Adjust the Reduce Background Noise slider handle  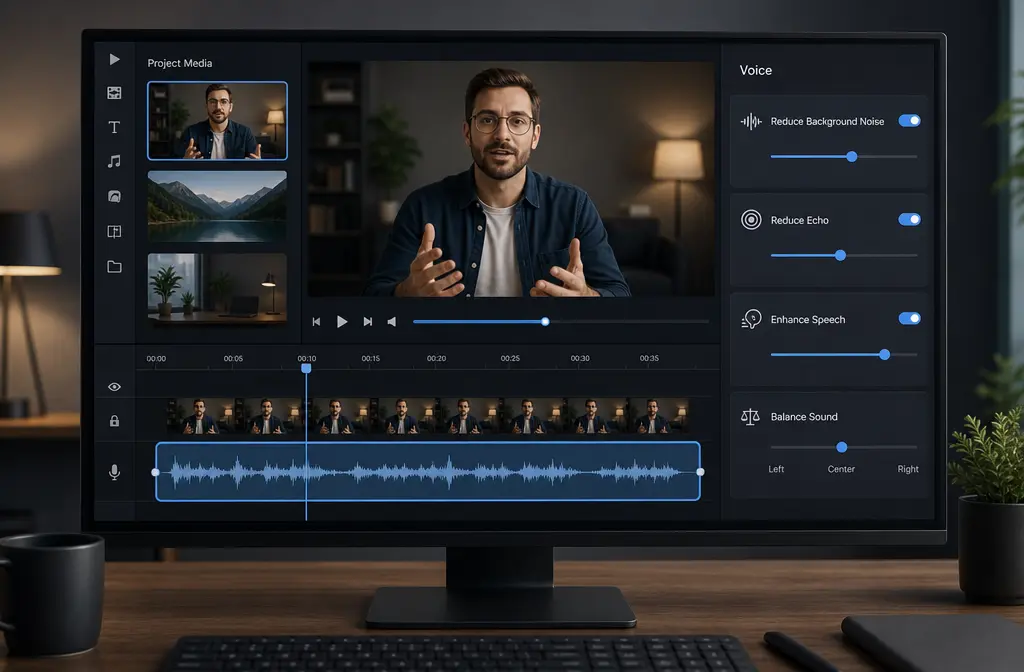[852, 157]
